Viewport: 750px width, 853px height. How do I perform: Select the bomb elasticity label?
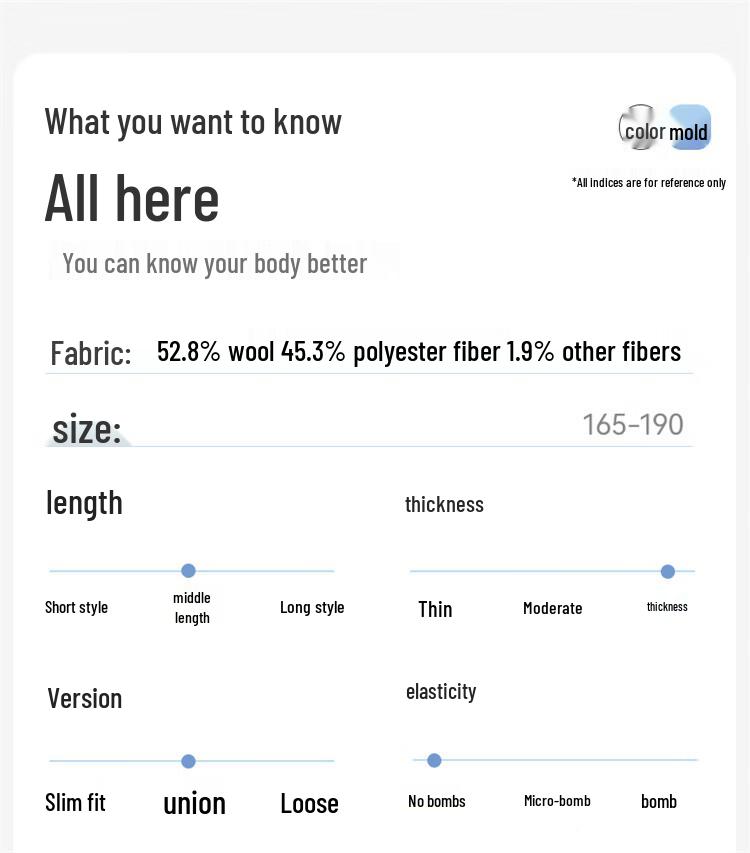pos(659,801)
